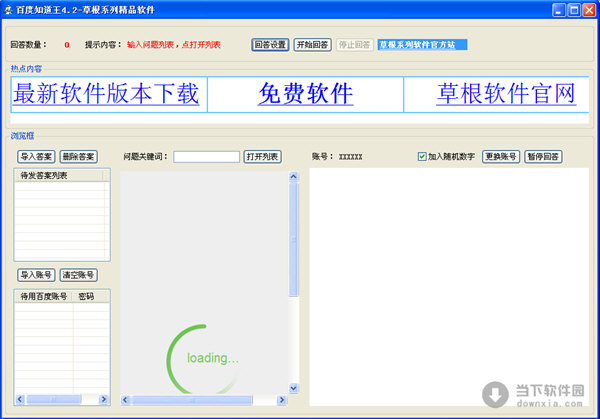The image size is (600, 419).
Task: Import answers with 导入答案 button
Action: [36, 157]
